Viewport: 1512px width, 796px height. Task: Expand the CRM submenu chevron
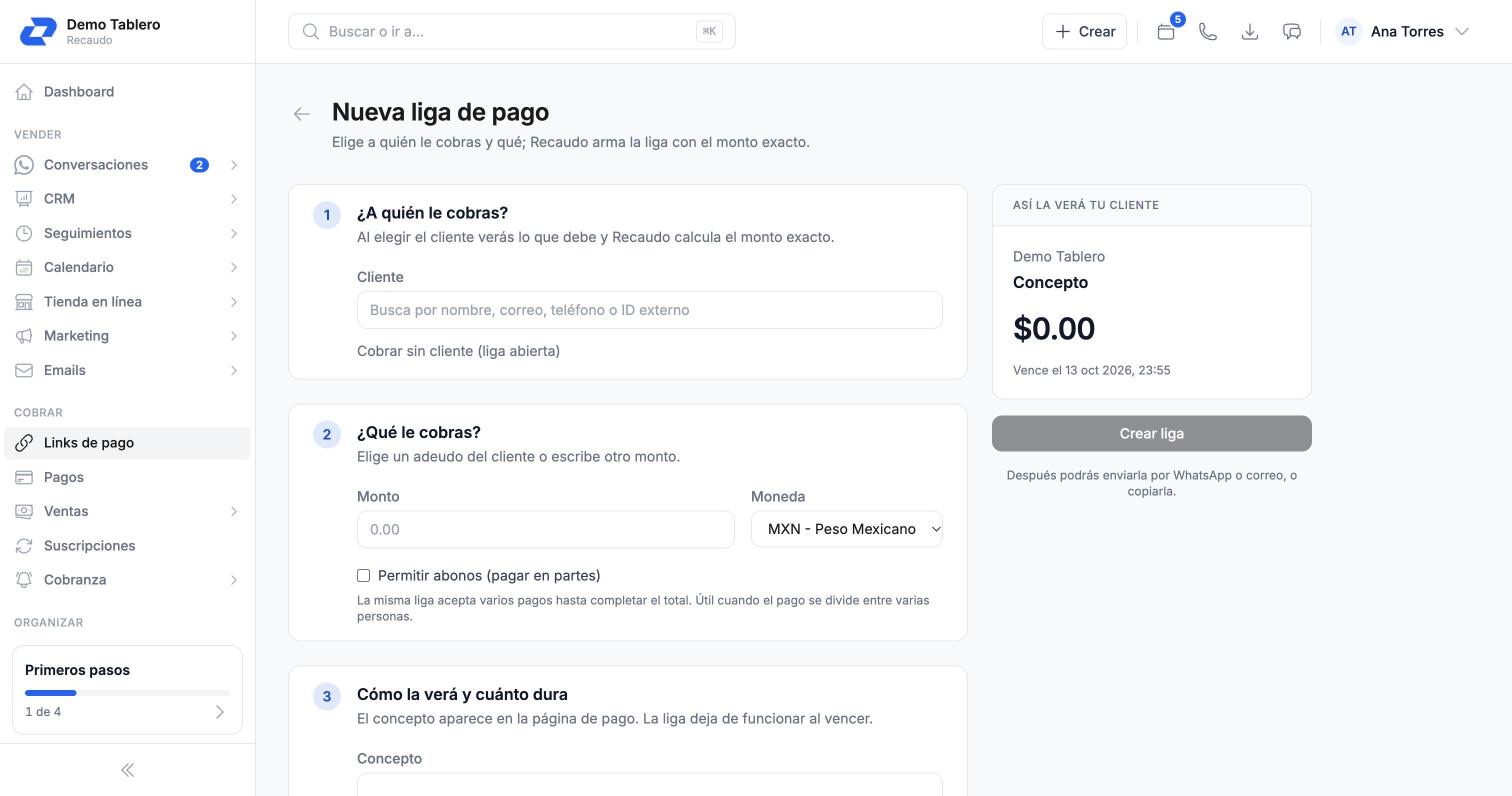coord(234,199)
